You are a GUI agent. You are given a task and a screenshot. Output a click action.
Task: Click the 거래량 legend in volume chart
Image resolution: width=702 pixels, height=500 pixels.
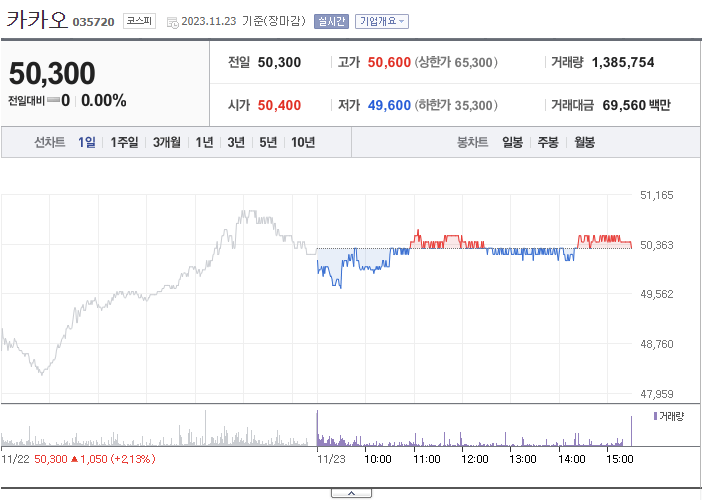669,416
